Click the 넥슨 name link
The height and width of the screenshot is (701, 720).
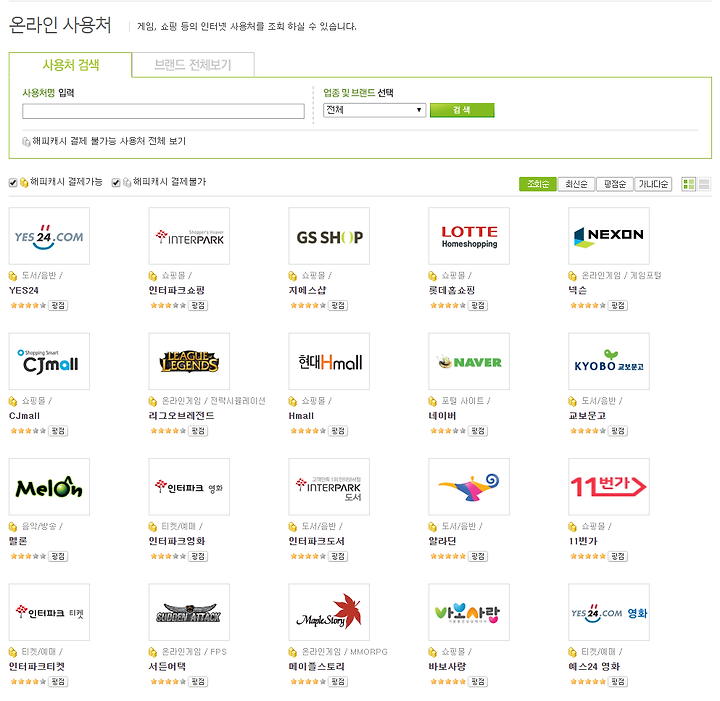tap(578, 290)
